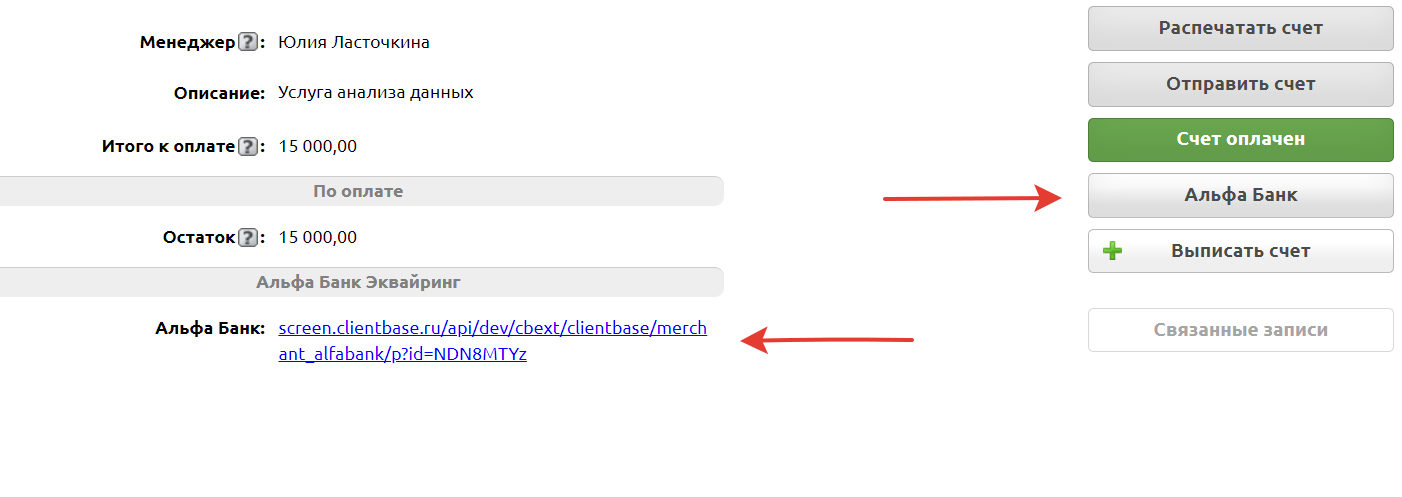1402x497 pixels.
Task: Click the Альфа Банк field label before the link
Action: (209, 328)
